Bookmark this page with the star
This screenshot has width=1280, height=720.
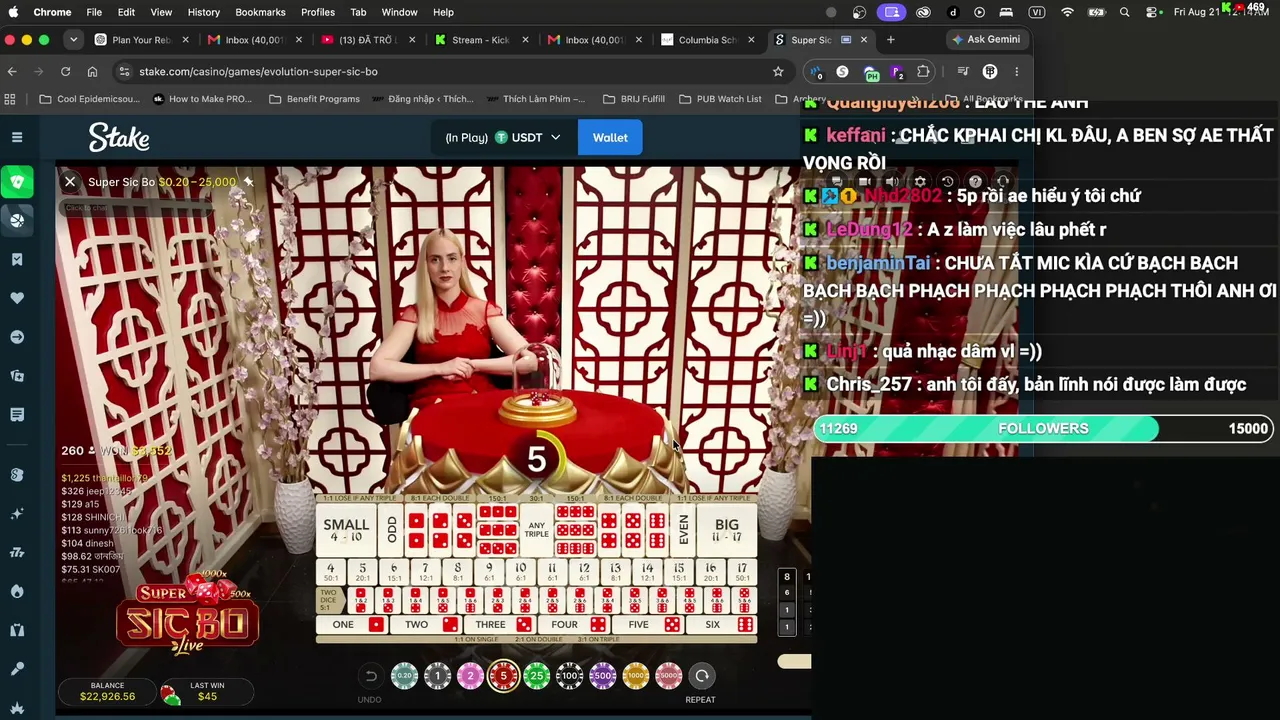pos(778,72)
